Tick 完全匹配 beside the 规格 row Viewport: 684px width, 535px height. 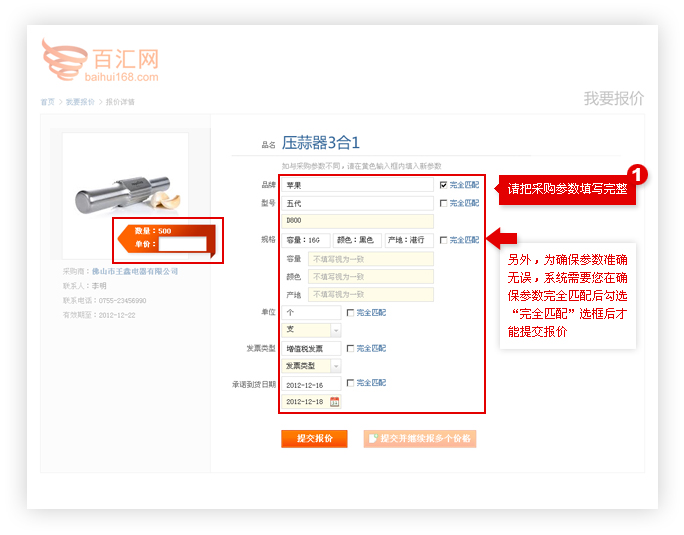(x=443, y=240)
